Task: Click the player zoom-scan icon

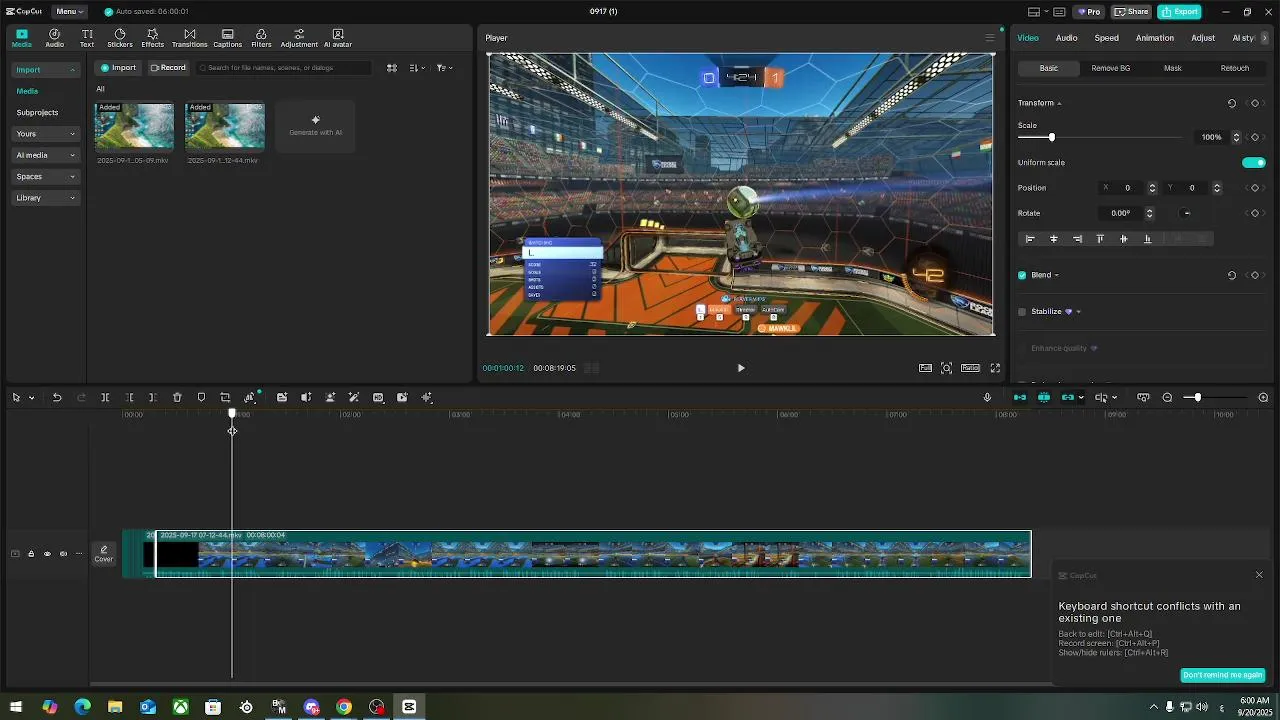Action: (947, 368)
